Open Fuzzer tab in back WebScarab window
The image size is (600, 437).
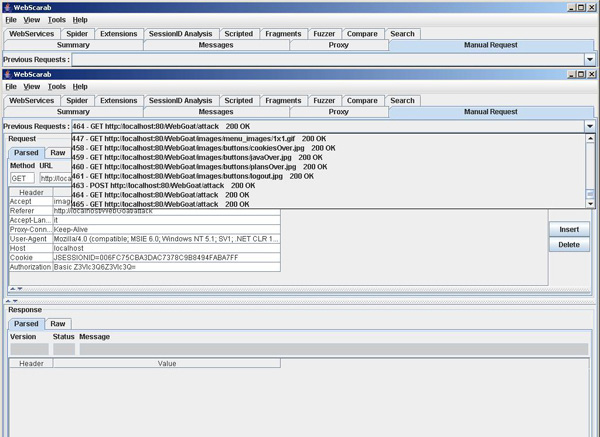tap(324, 34)
